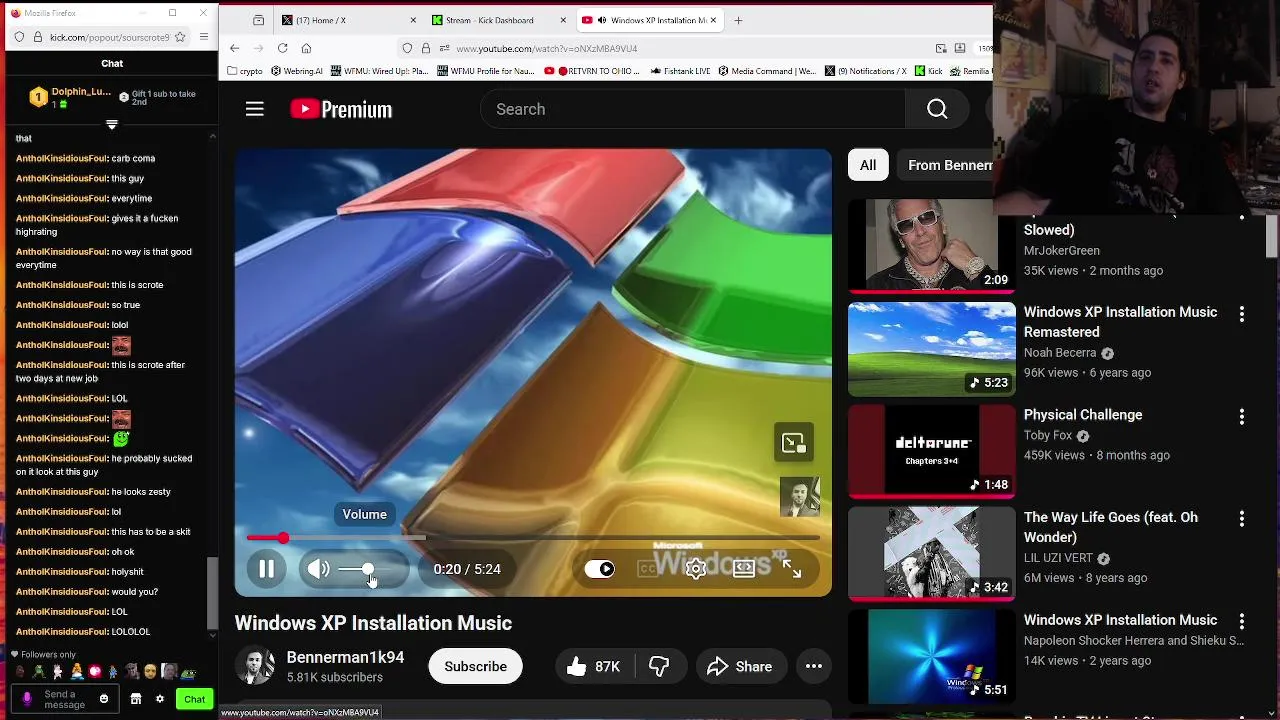Open a new browser tab
Viewport: 1280px width, 720px height.
coord(738,20)
